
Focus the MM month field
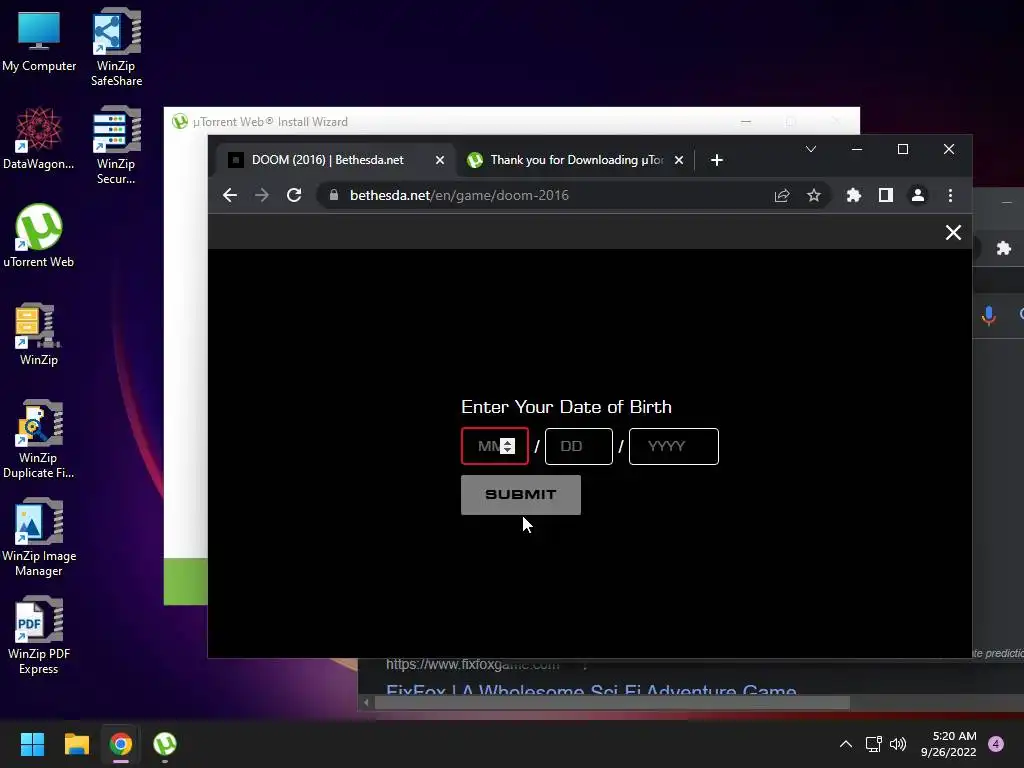pyautogui.click(x=494, y=446)
